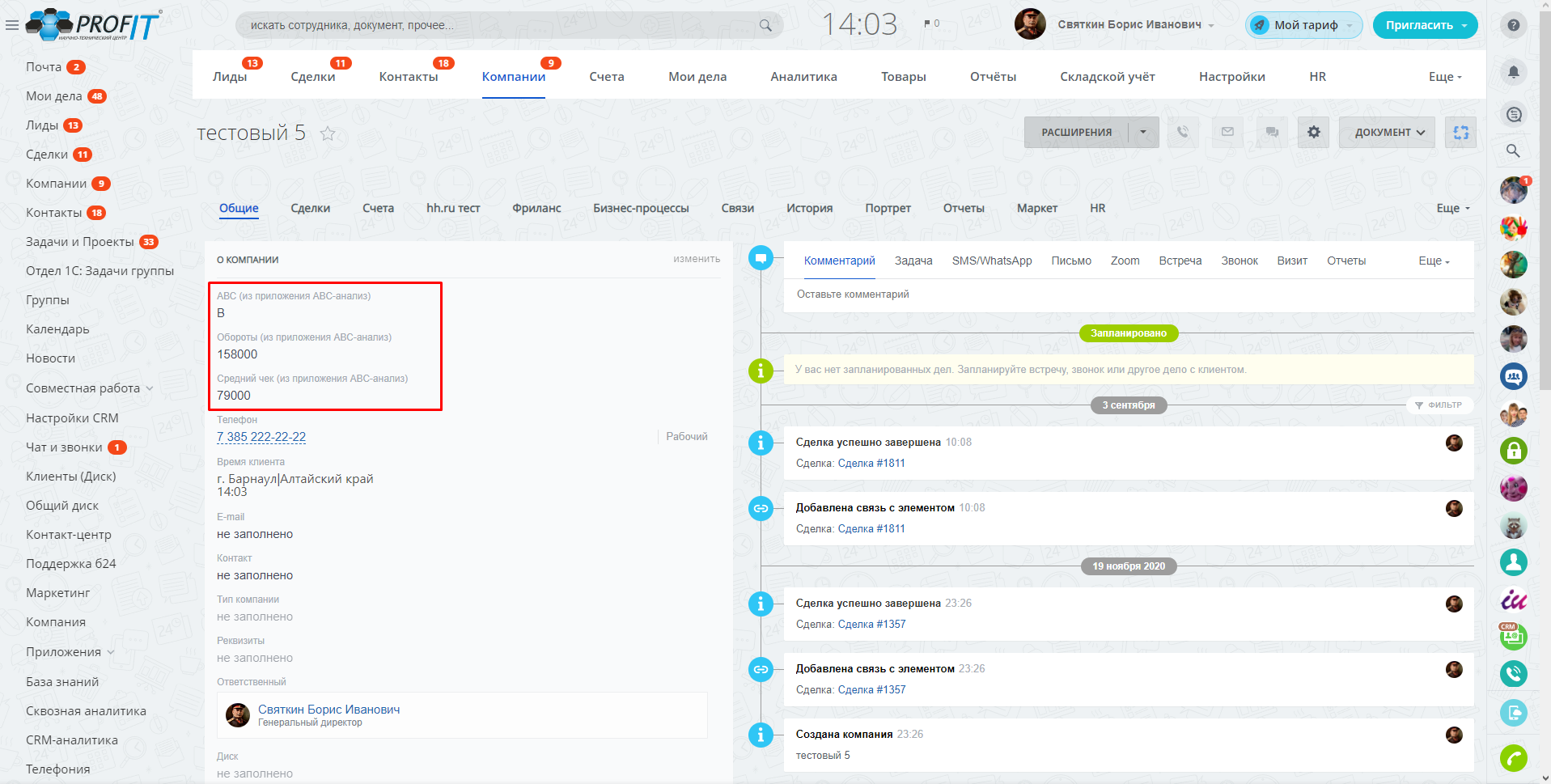The width and height of the screenshot is (1551, 784).
Task: Click the blue sync arrows icon
Action: 1460,132
